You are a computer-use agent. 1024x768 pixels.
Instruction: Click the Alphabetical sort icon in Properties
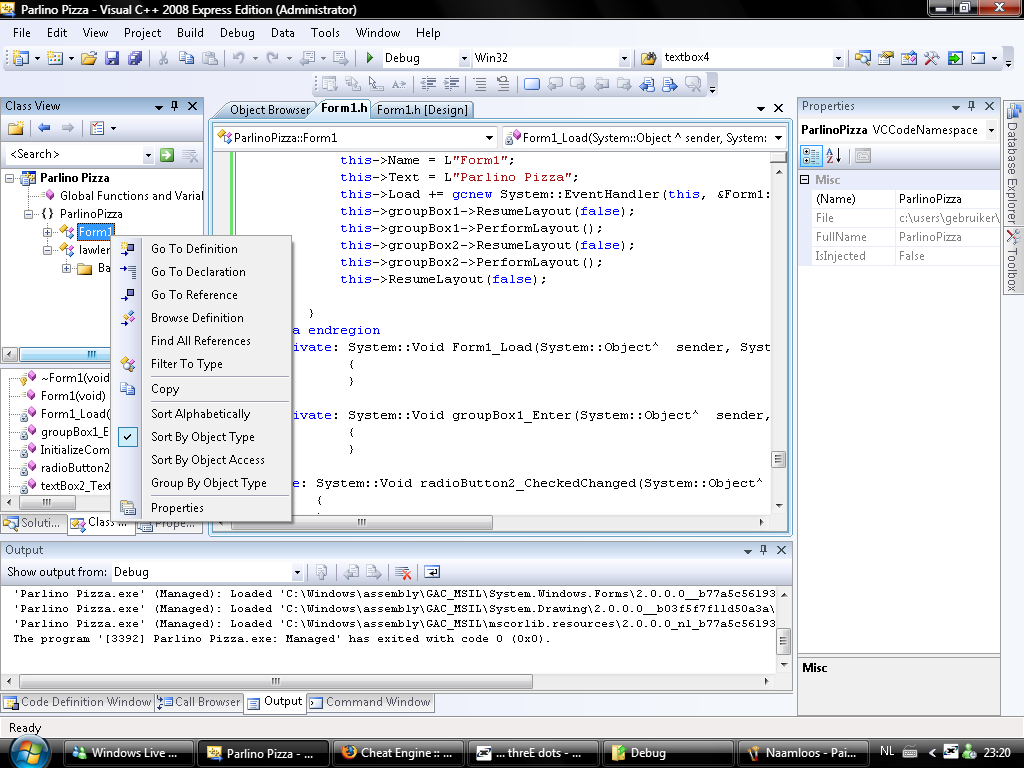coord(834,155)
